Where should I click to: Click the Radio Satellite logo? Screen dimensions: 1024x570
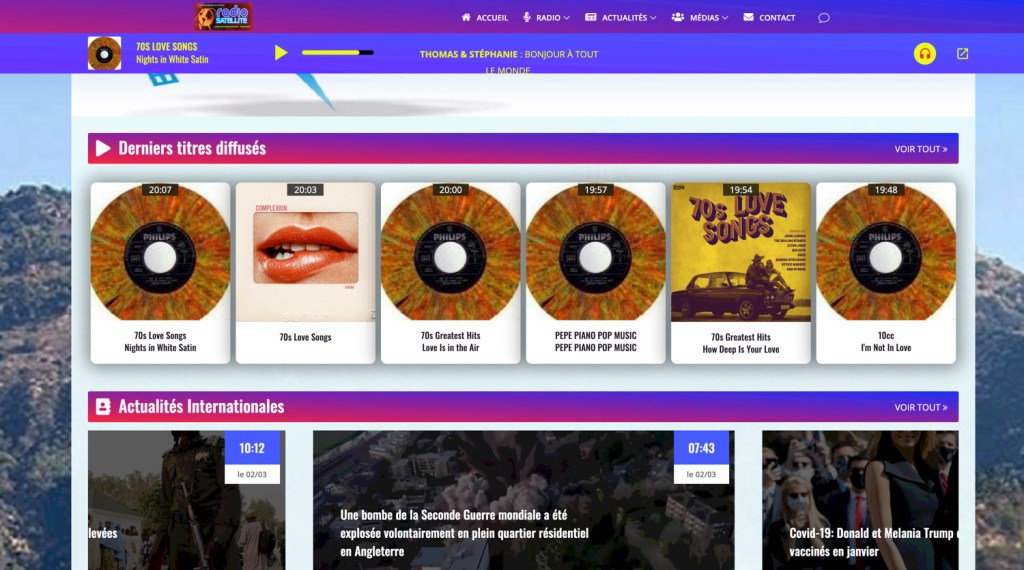223,16
